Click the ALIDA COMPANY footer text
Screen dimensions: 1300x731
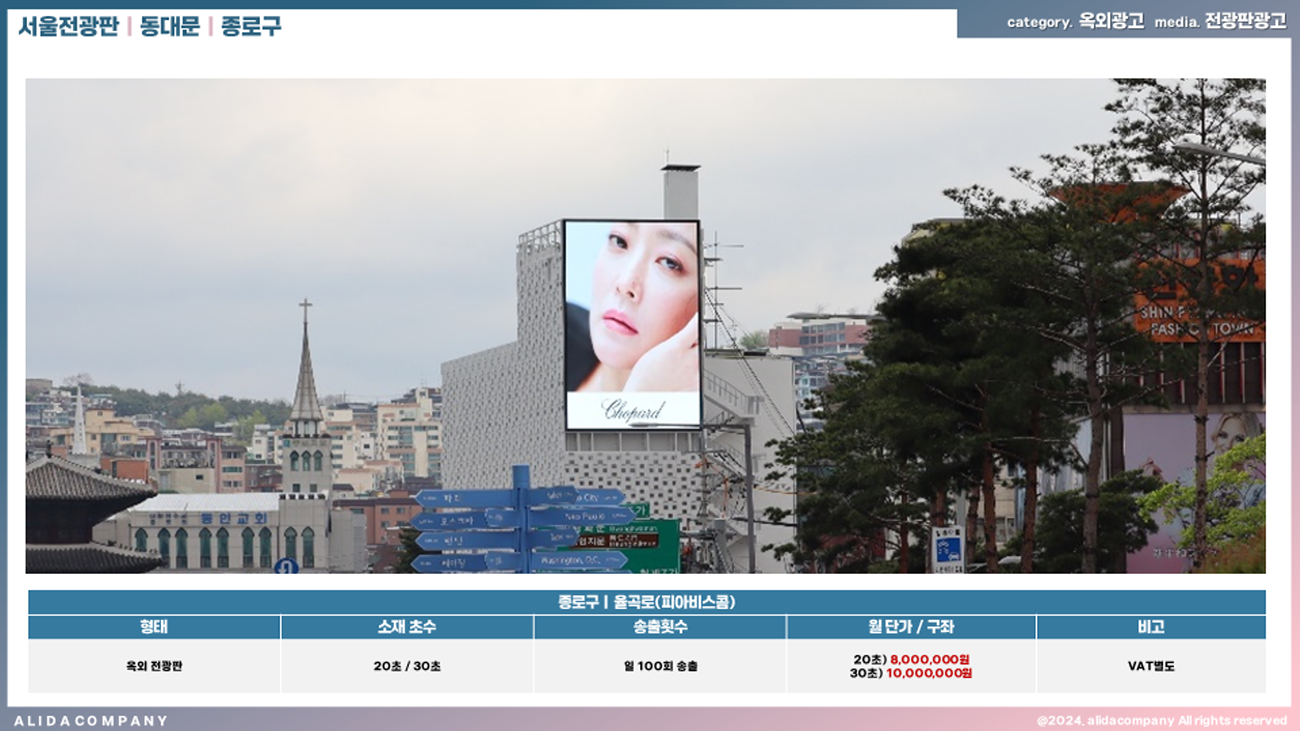pos(91,720)
